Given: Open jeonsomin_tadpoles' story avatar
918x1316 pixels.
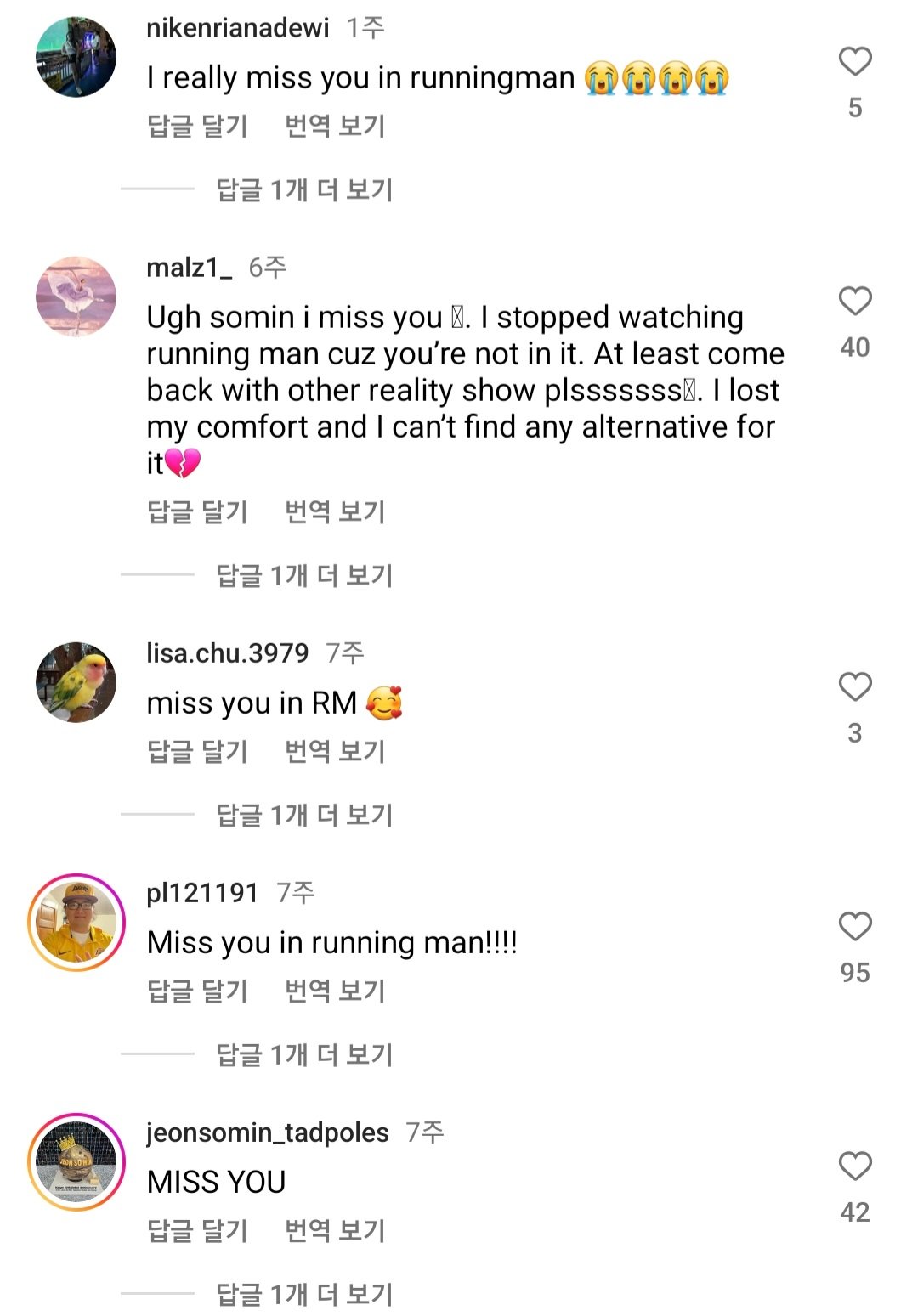Looking at the screenshot, I should [76, 1161].
